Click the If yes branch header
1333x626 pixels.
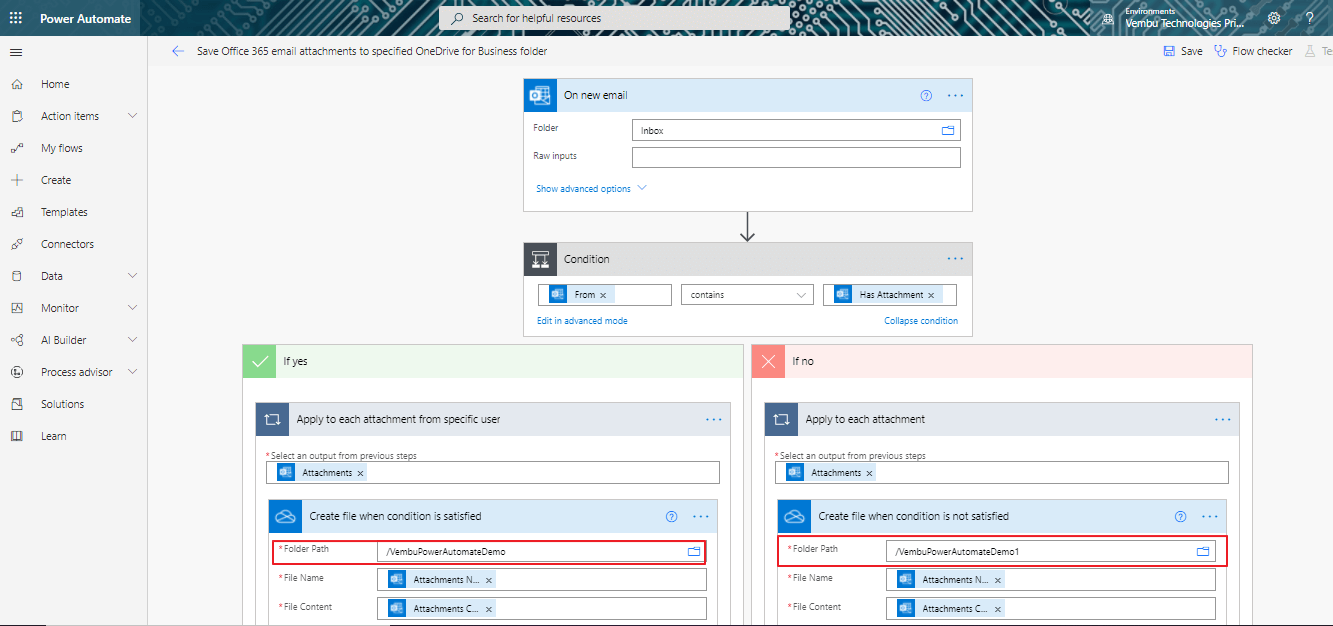click(x=492, y=361)
